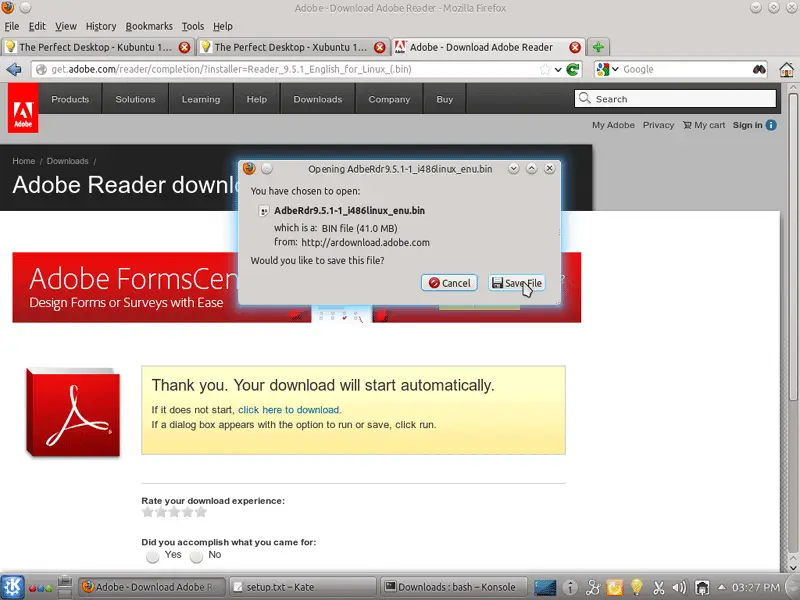Screen dimensions: 800x600
Task: Open search engine dropdown next to Google icon
Action: [615, 70]
